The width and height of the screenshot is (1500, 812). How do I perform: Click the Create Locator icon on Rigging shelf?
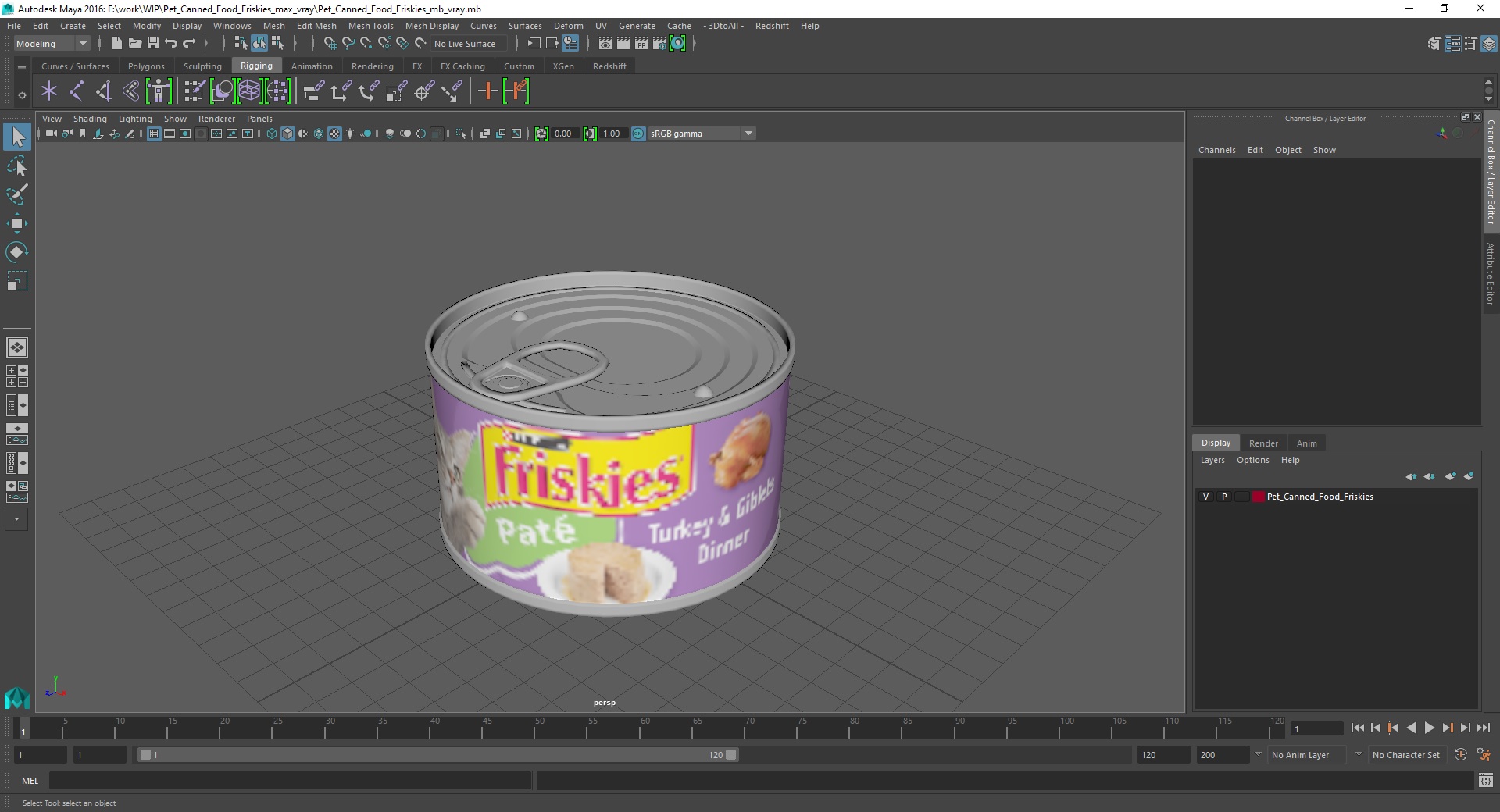coord(49,91)
